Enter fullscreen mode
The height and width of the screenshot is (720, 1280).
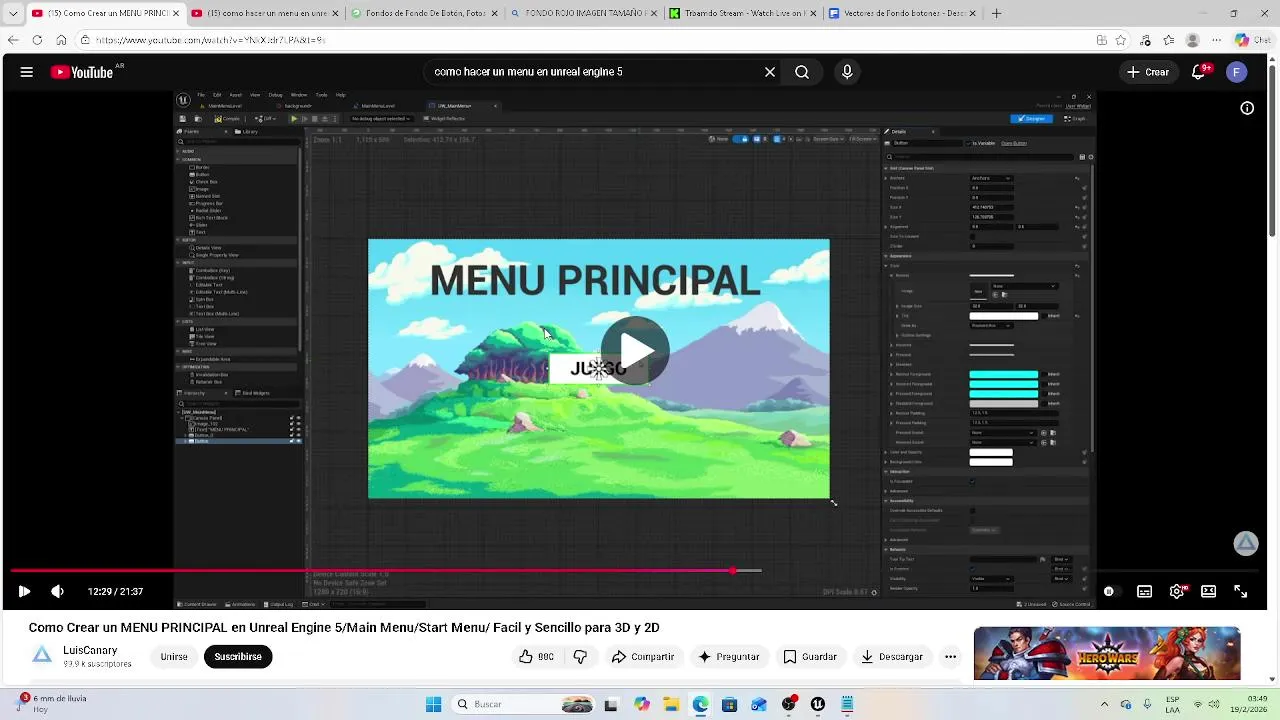coord(1241,591)
